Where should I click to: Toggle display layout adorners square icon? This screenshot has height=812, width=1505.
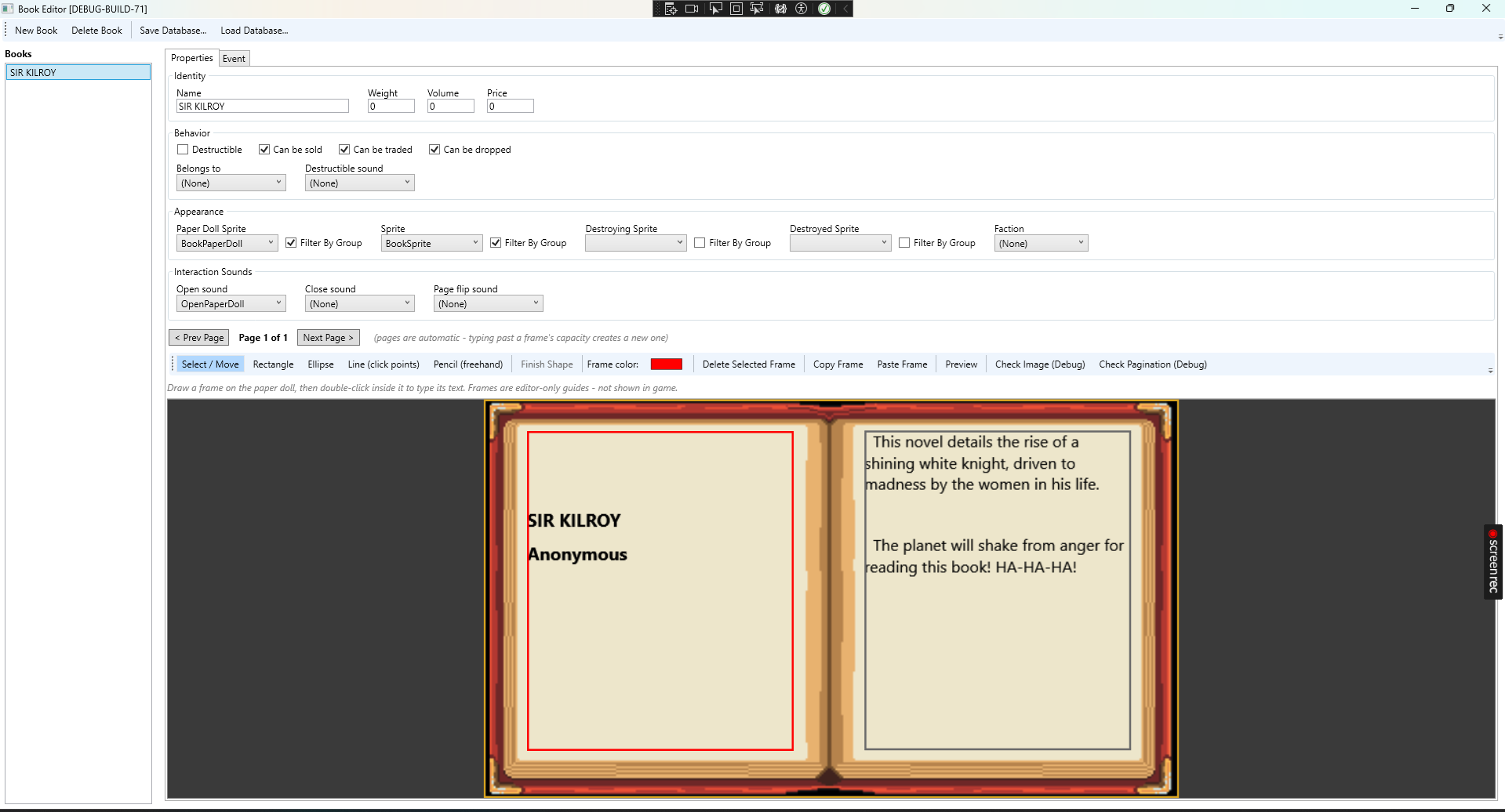click(x=736, y=9)
